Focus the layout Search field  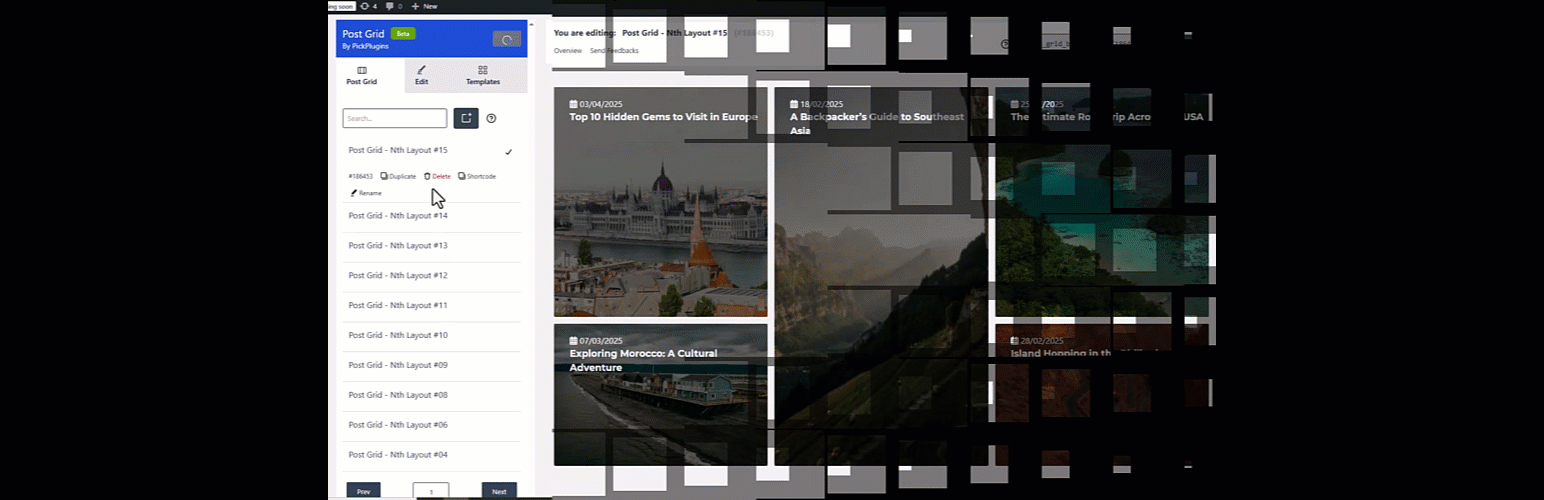click(x=394, y=118)
